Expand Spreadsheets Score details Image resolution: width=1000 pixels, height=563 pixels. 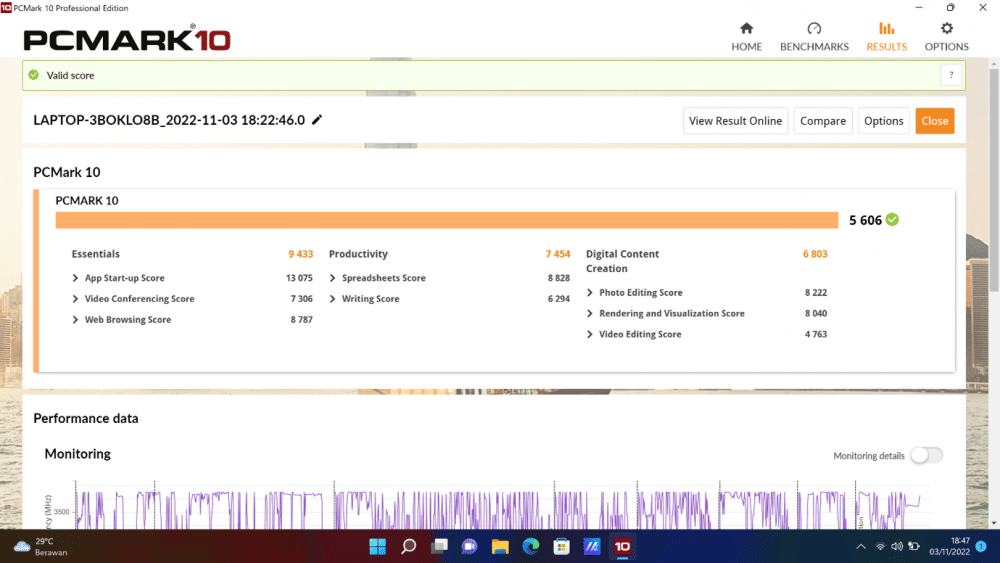(x=333, y=278)
